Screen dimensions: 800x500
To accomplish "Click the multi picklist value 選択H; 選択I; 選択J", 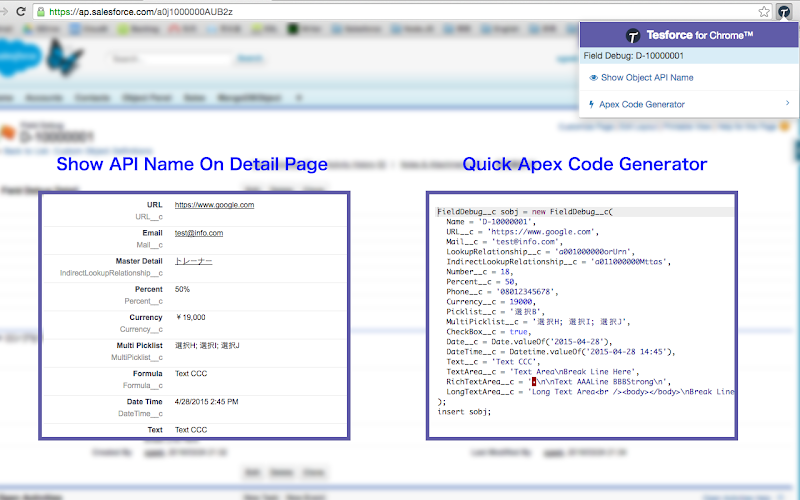I will (x=207, y=345).
